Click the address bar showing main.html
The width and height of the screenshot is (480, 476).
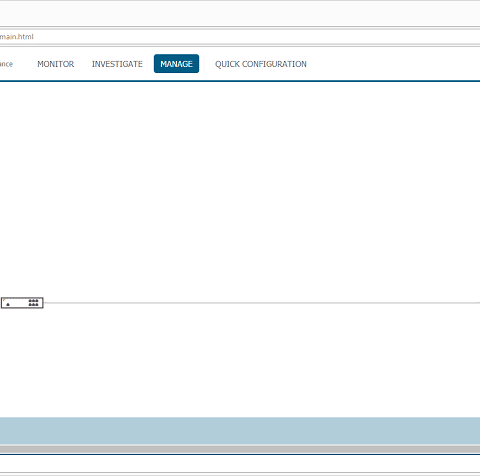click(x=240, y=37)
